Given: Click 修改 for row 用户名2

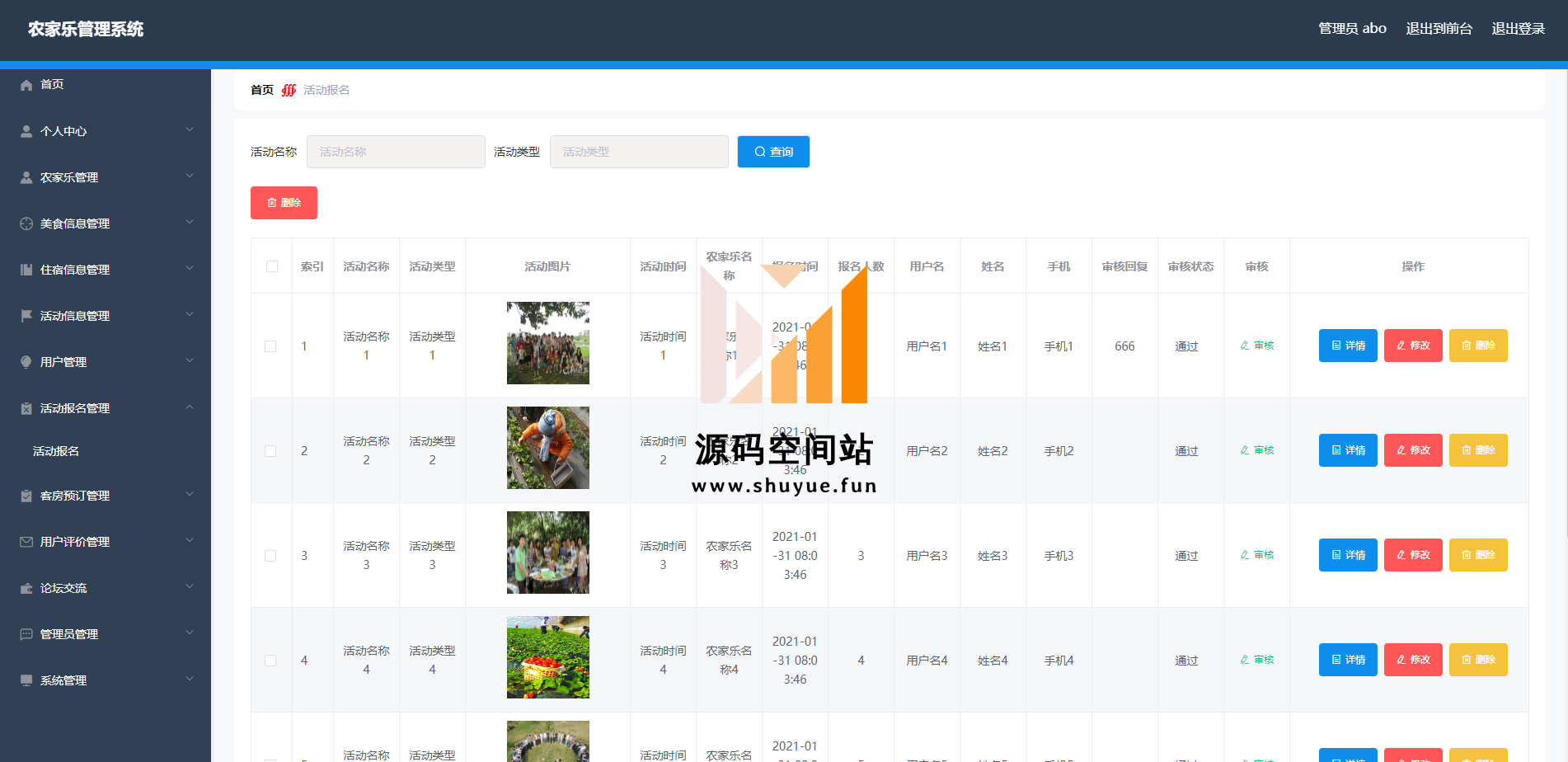Looking at the screenshot, I should point(1413,450).
